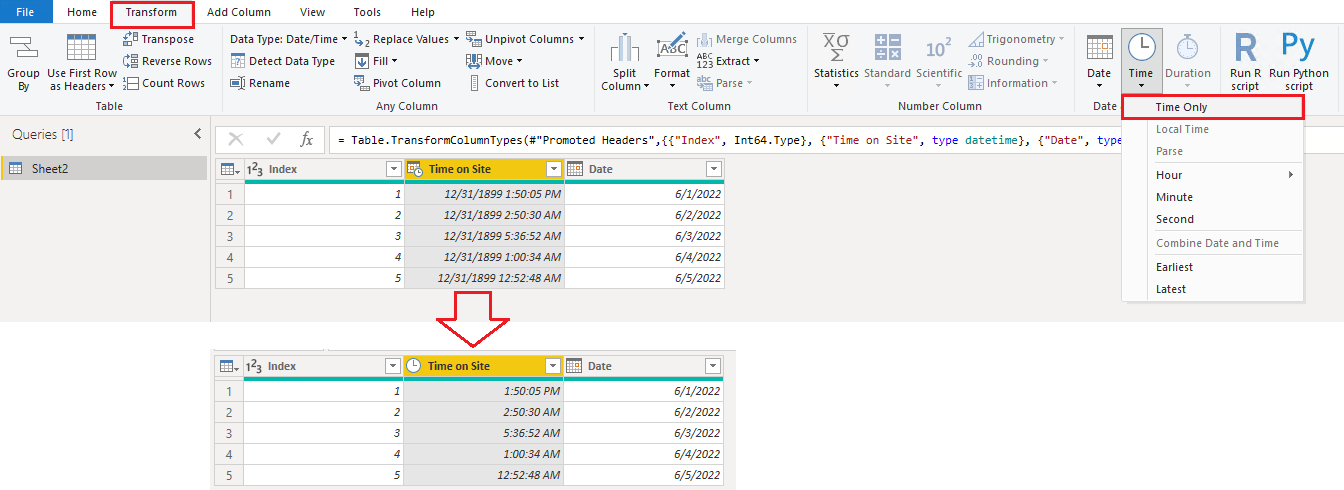Select Time Only menu option
1344x490 pixels.
tap(1213, 107)
